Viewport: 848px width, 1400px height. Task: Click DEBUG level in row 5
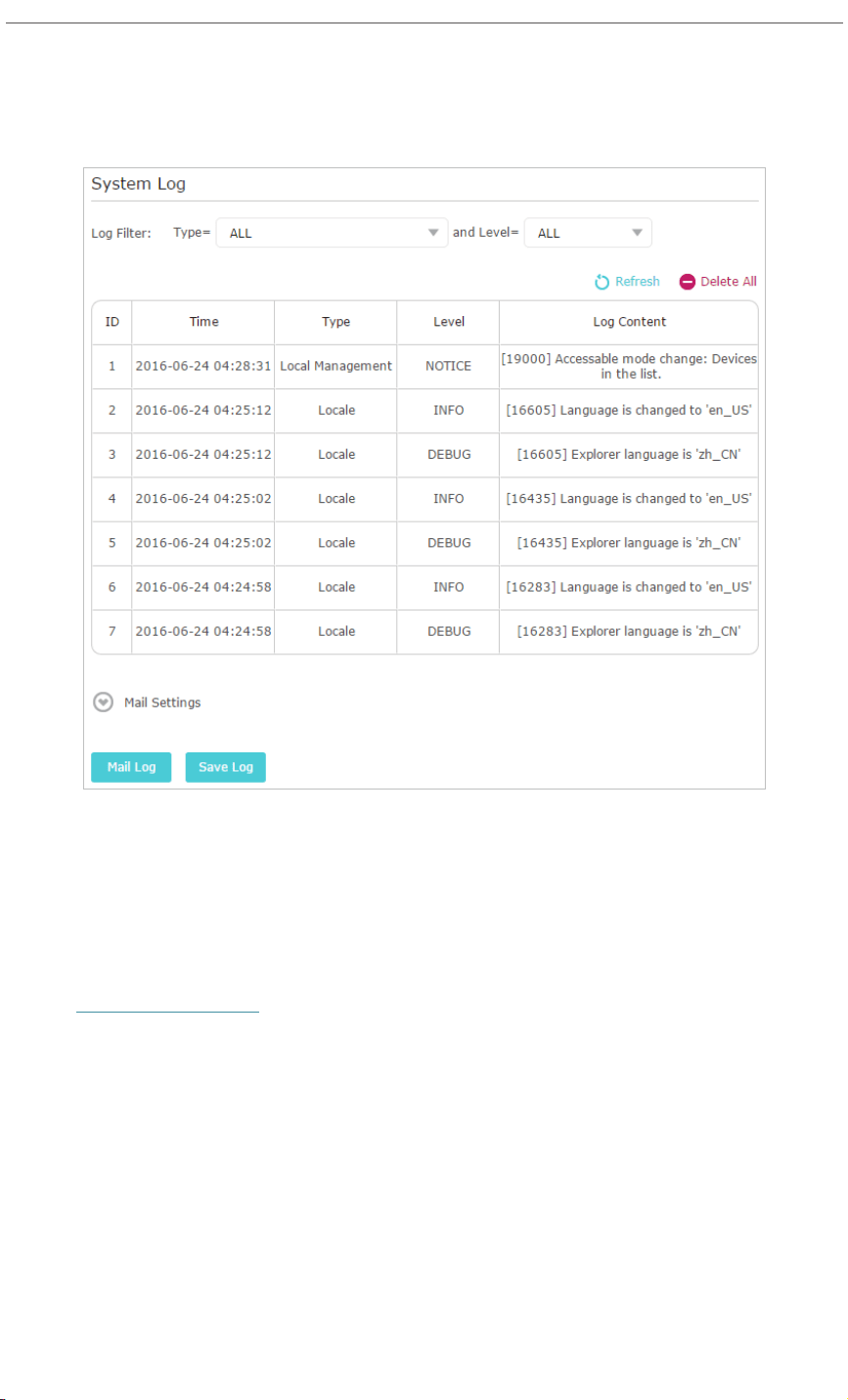(449, 543)
